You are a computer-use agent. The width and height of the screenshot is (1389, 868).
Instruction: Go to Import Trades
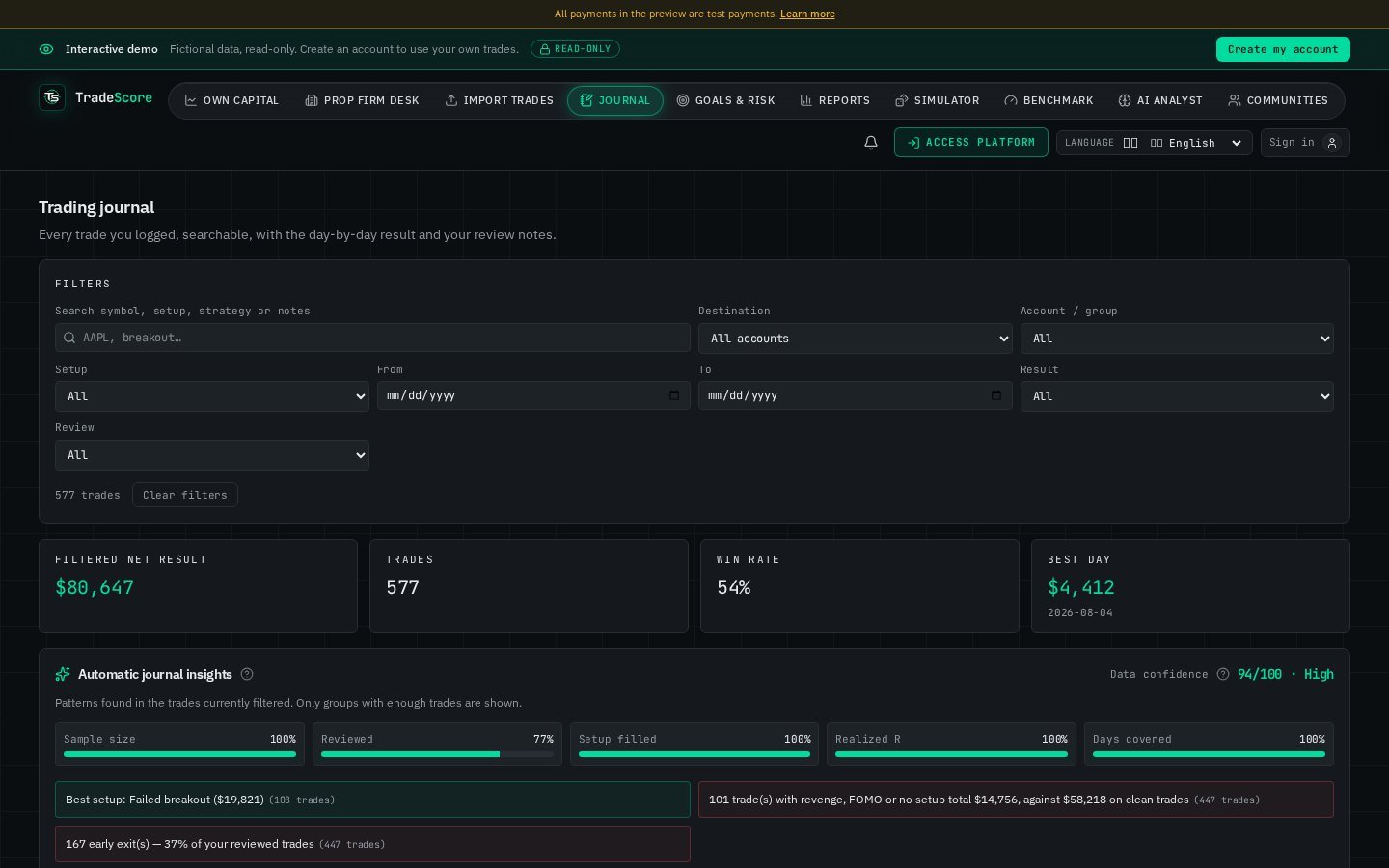[x=499, y=100]
